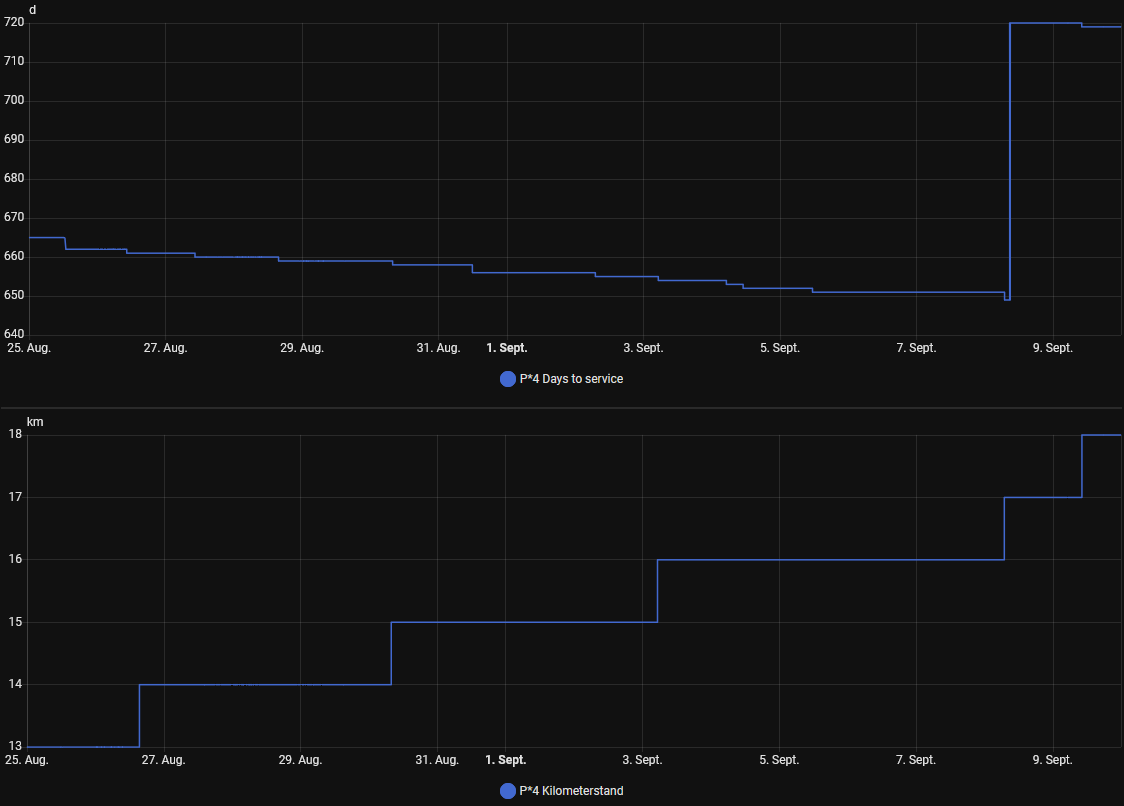Click the 'km' unit label of bottom chart

tap(35, 422)
